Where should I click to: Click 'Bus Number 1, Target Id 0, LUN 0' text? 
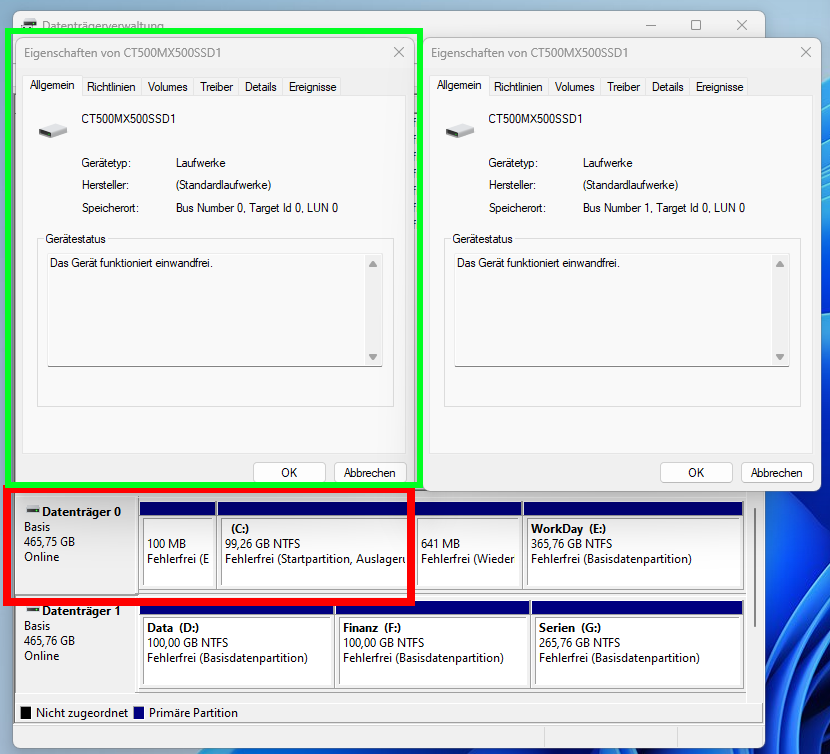pos(664,208)
